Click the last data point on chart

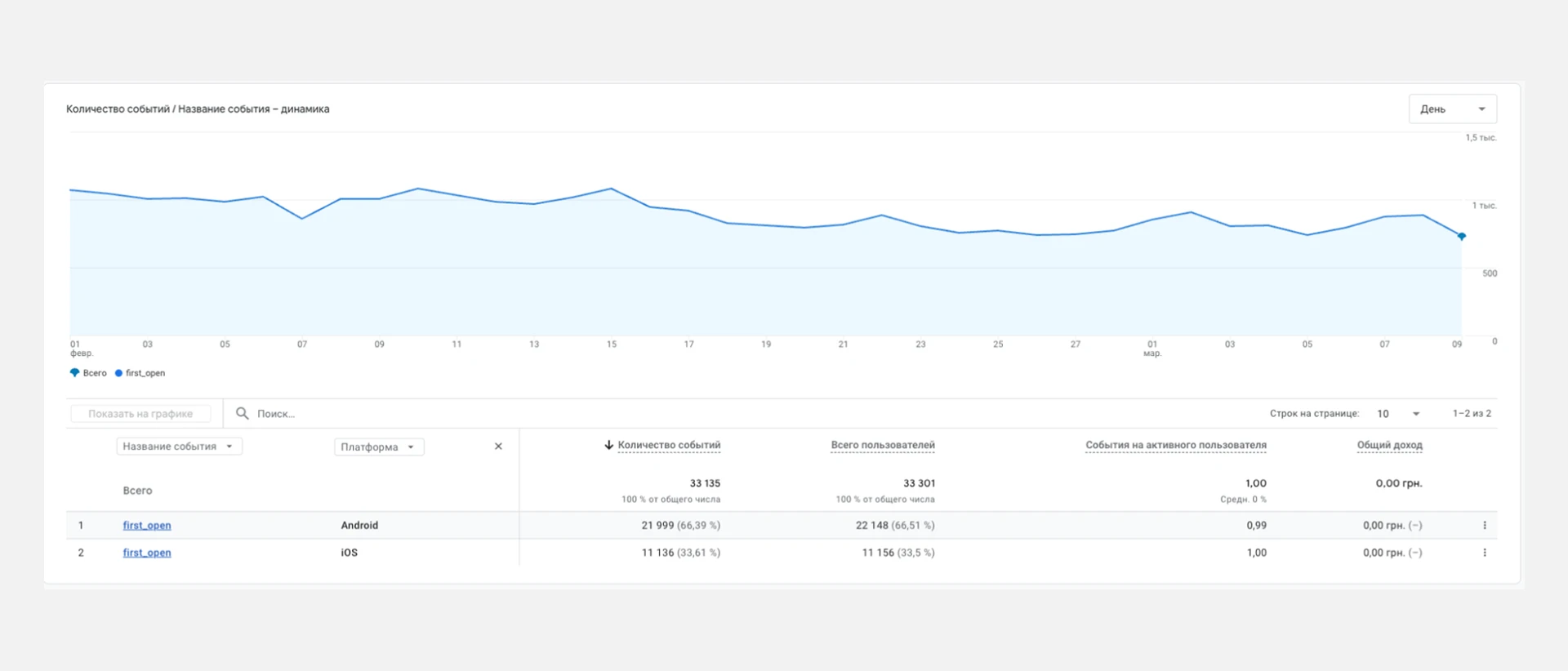[x=1461, y=236]
